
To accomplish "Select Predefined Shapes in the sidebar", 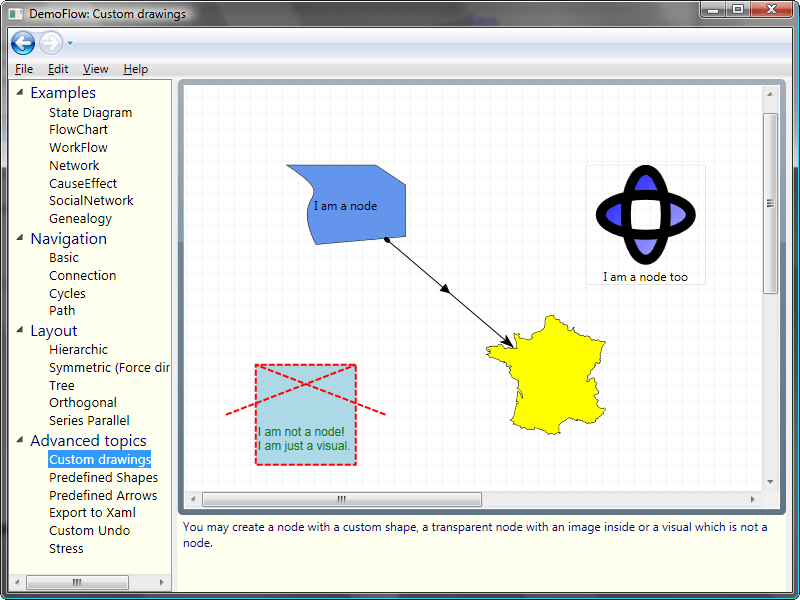I will (103, 477).
